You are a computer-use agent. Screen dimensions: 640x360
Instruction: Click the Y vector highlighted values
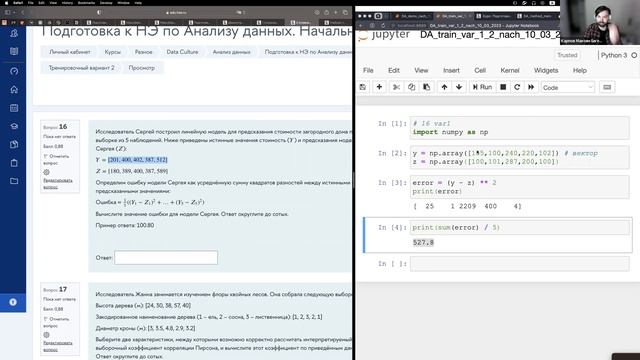[x=138, y=160]
